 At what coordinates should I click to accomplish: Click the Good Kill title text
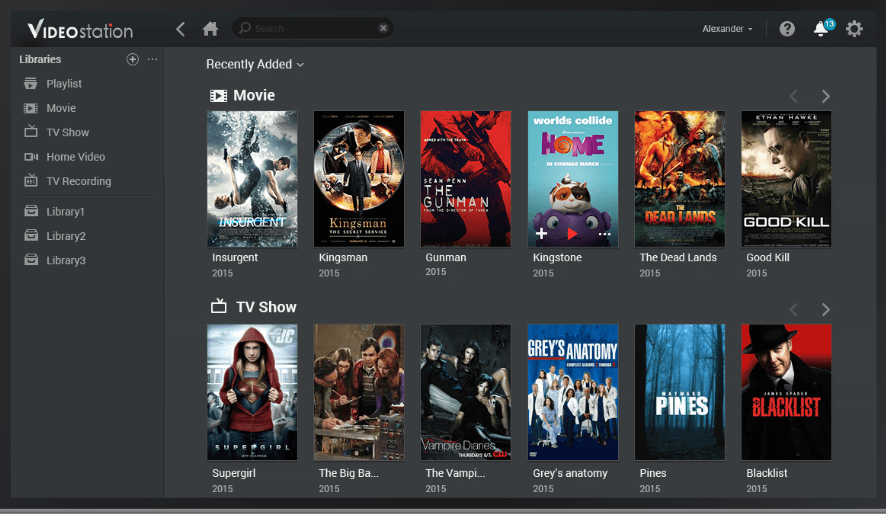click(768, 258)
